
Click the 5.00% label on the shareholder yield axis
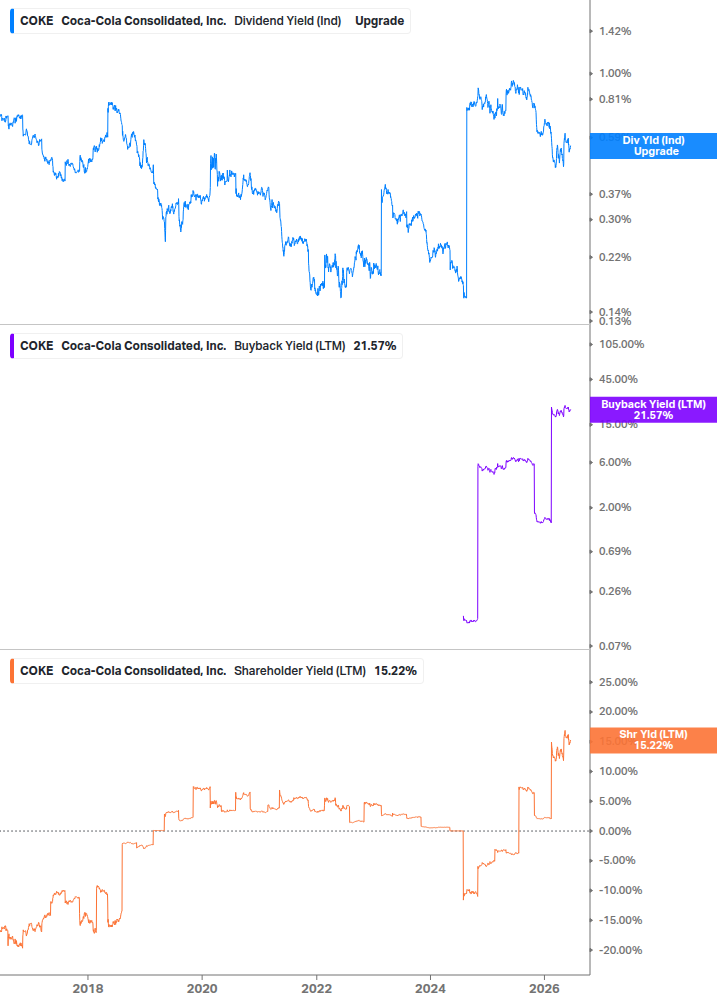click(615, 801)
